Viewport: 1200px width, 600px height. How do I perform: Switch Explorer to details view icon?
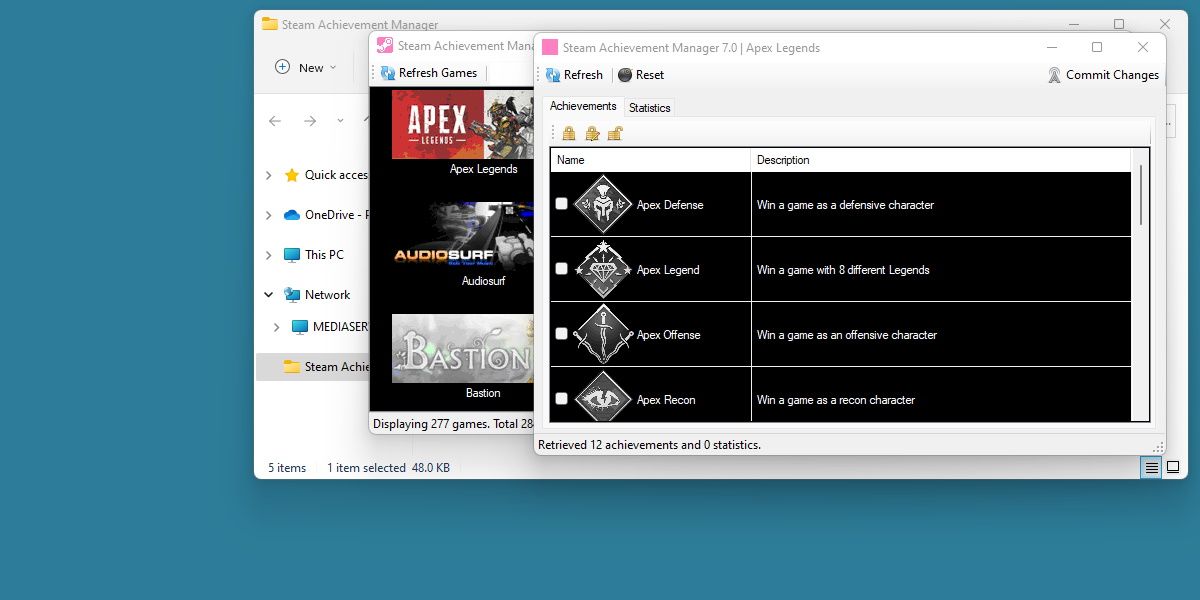pos(1151,467)
